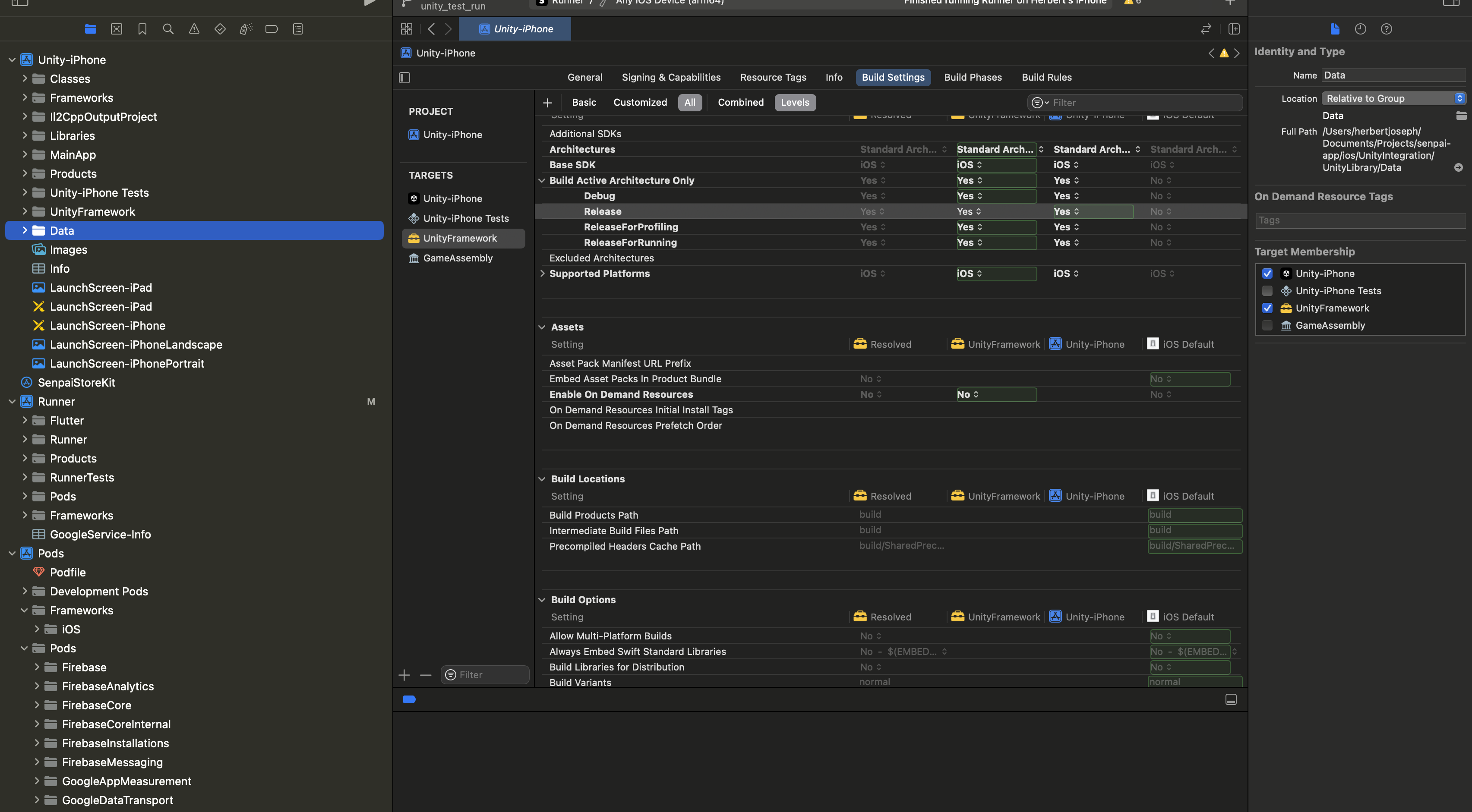Collapse the Build Locations section
Viewport: 1472px width, 812px height.
542,479
